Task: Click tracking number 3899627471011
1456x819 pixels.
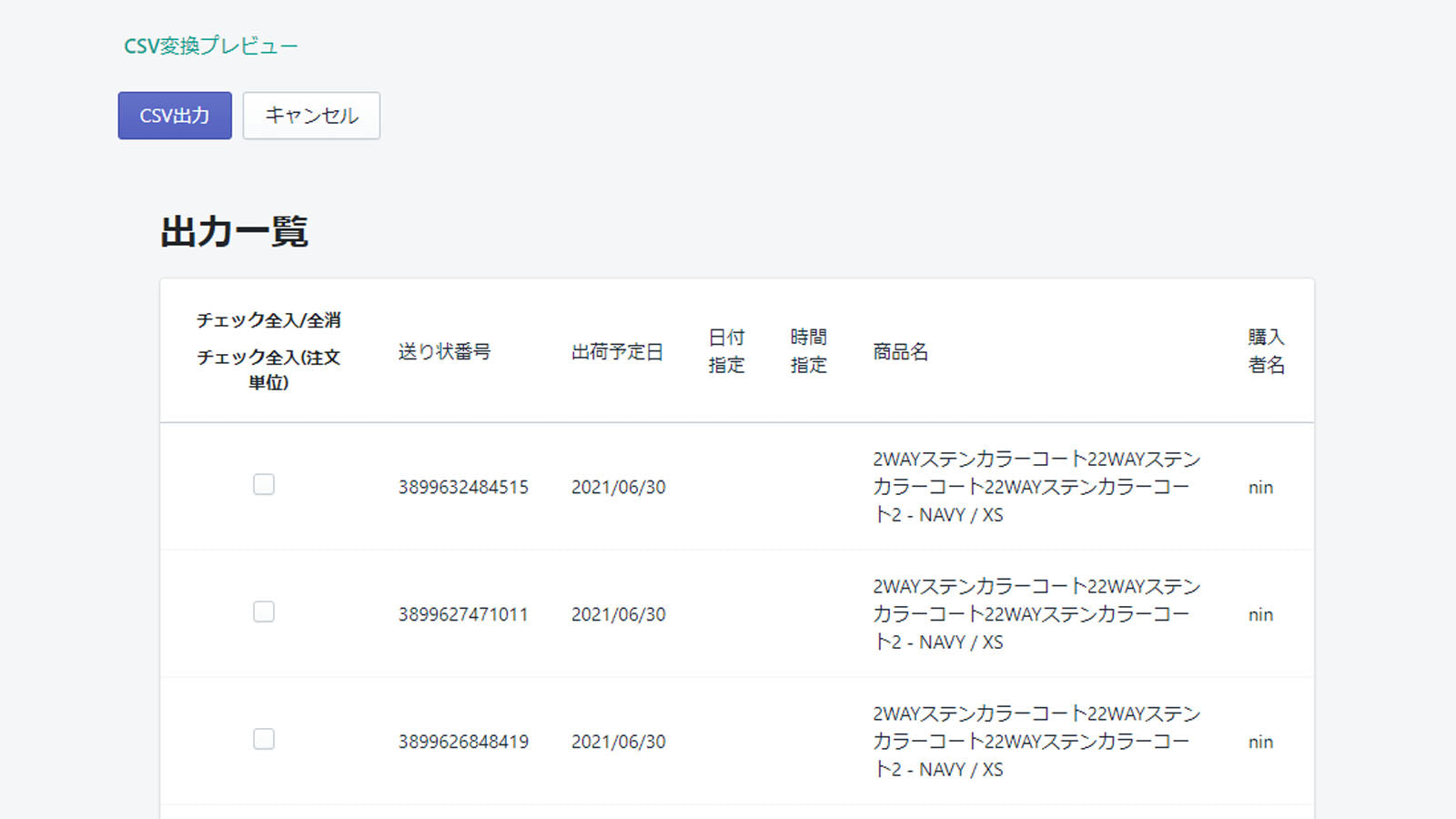Action: [463, 614]
